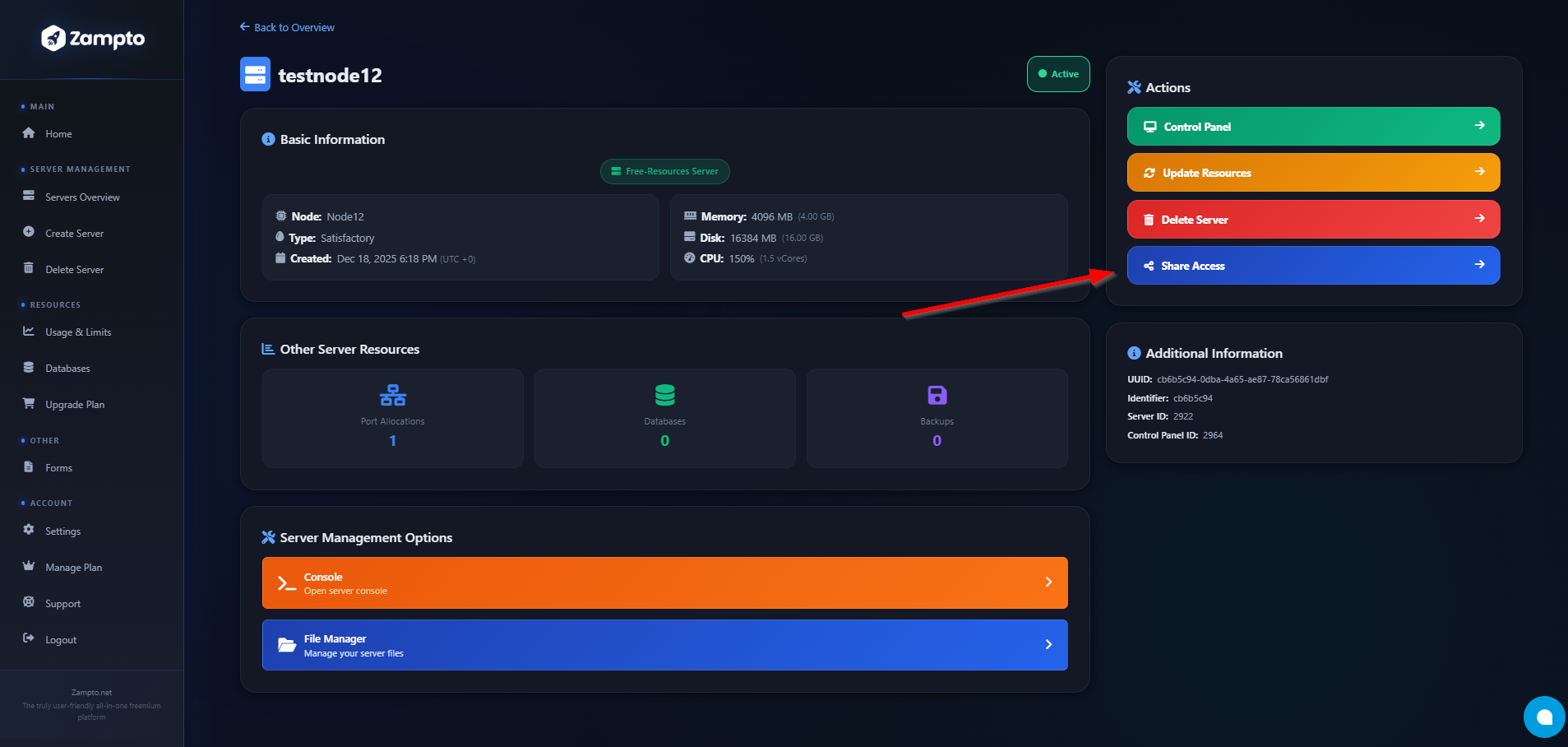Click the Port Allocations network icon
This screenshot has height=747, width=1568.
click(392, 396)
